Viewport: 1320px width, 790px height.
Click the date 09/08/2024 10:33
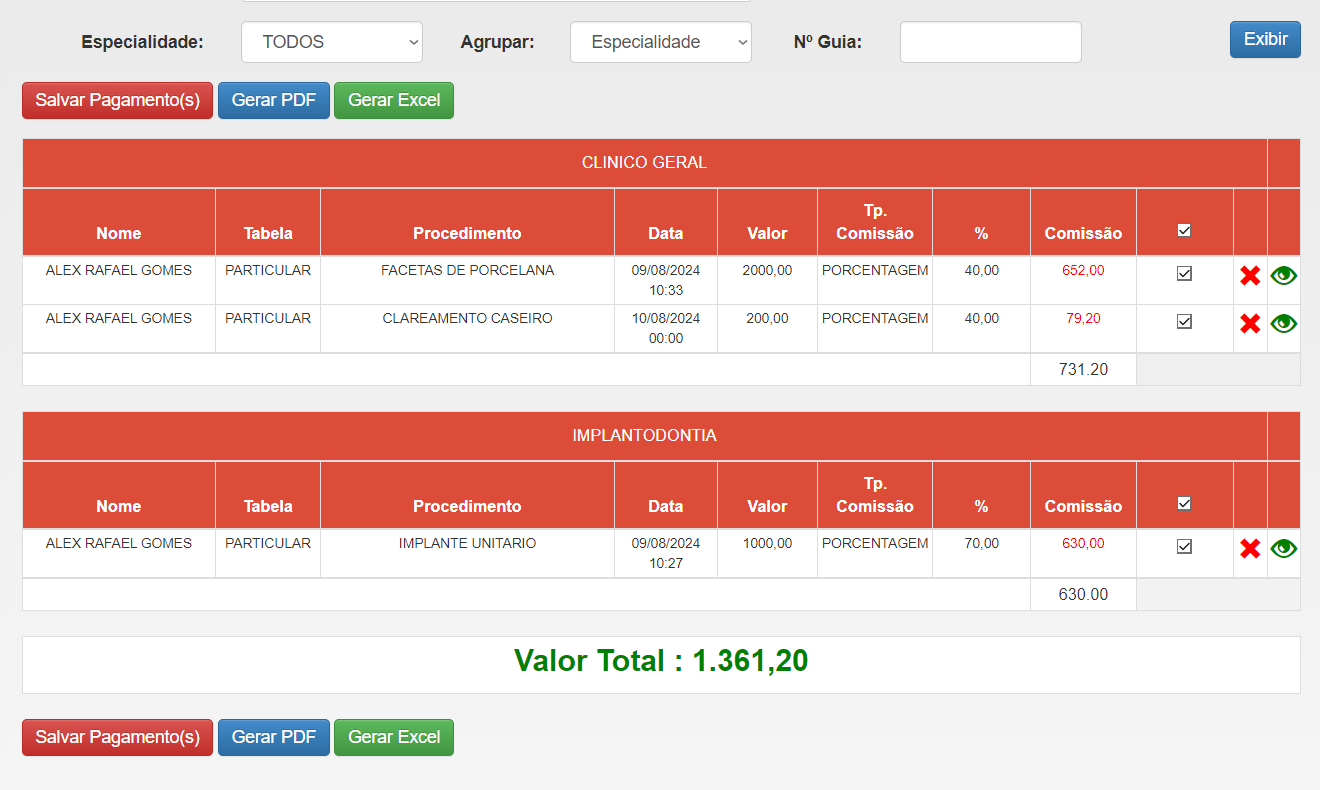666,281
